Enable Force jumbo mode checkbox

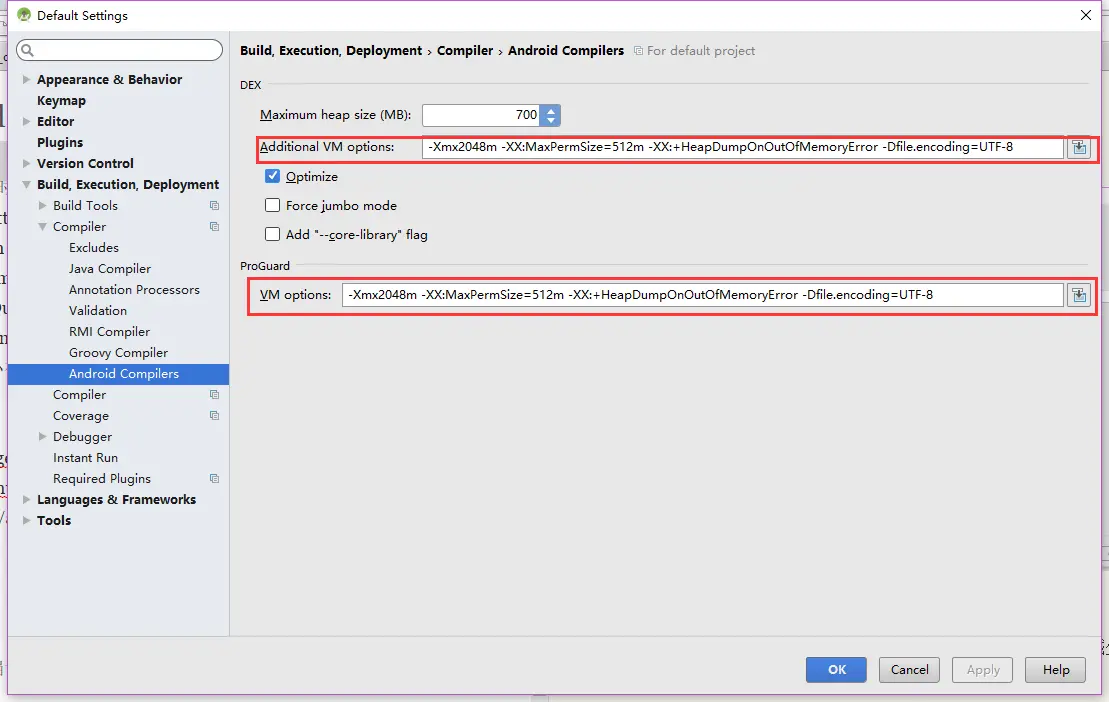(x=272, y=205)
